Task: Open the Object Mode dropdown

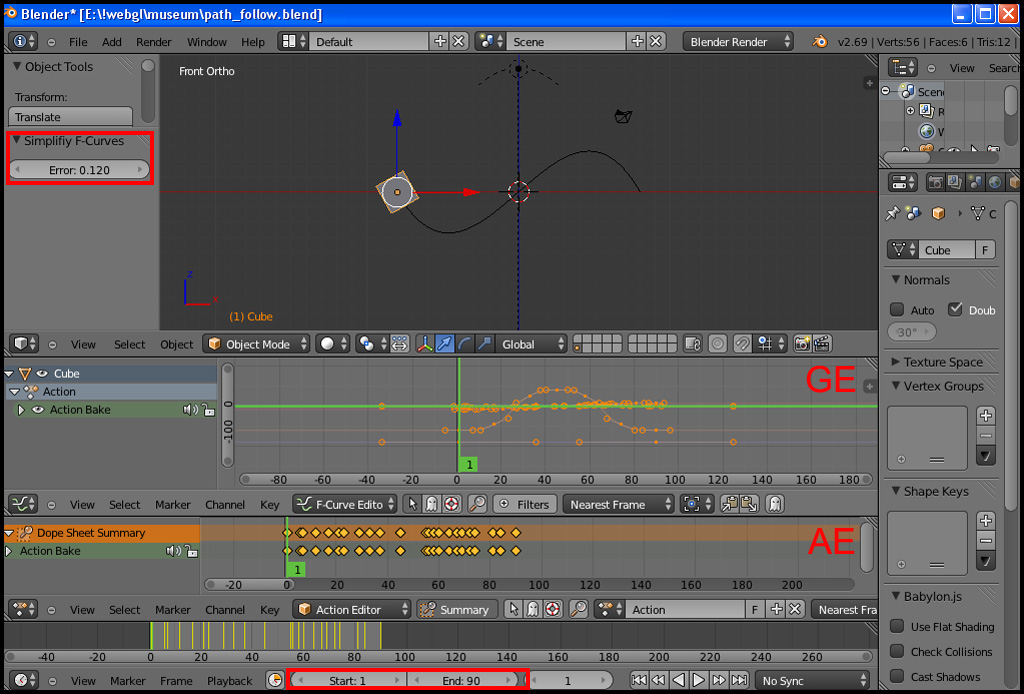Action: coord(257,343)
